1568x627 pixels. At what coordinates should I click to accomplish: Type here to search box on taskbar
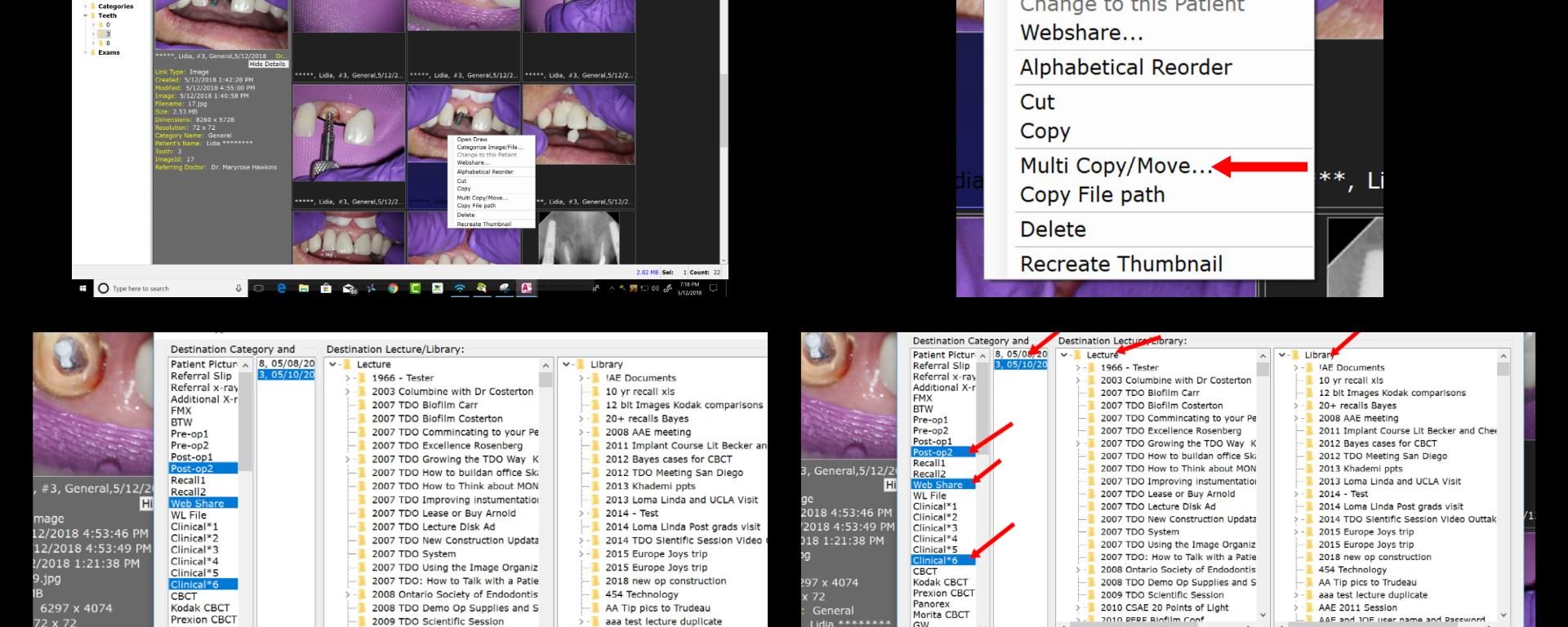(x=170, y=288)
